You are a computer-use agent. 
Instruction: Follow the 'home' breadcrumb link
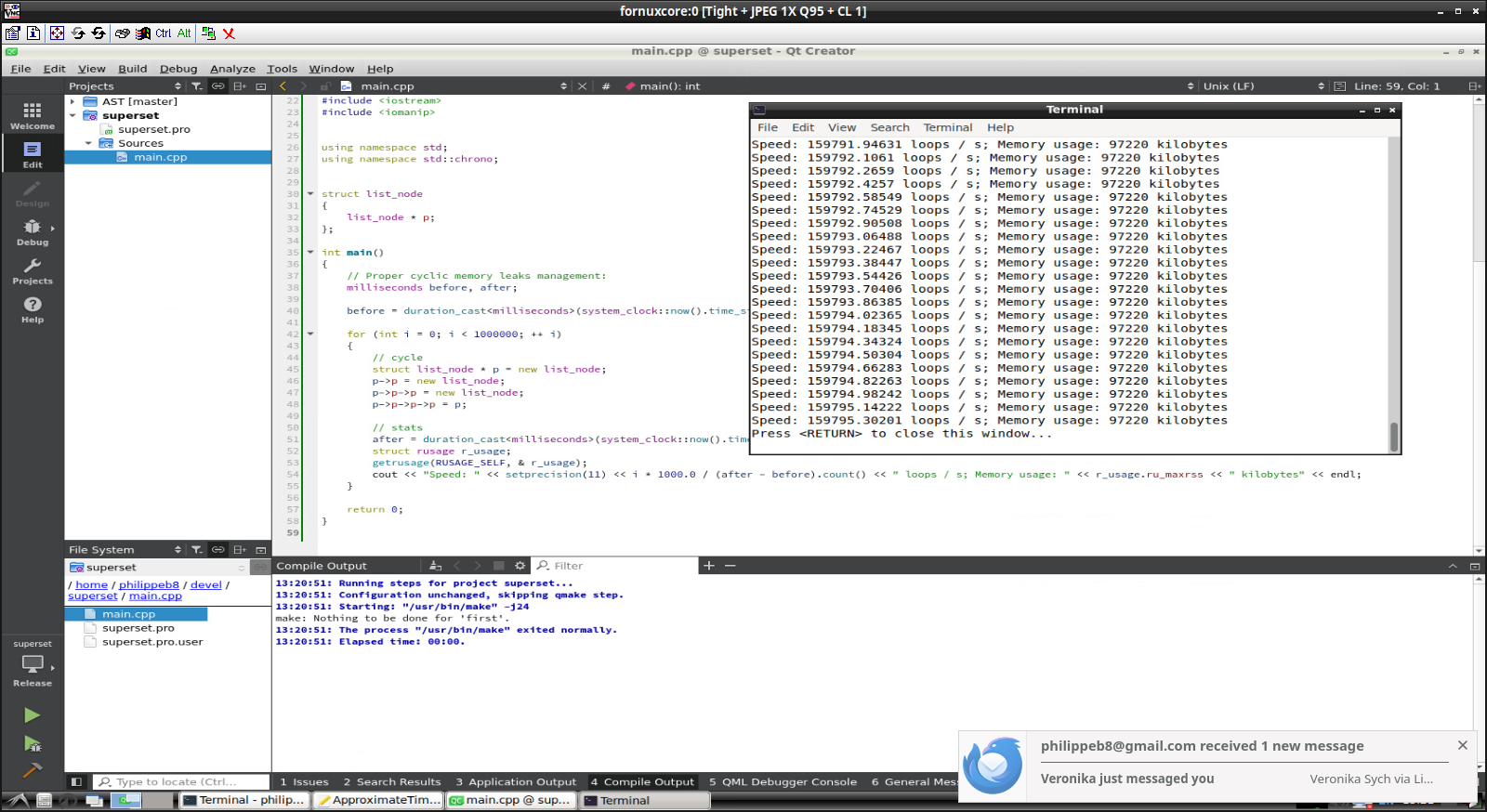tap(91, 585)
